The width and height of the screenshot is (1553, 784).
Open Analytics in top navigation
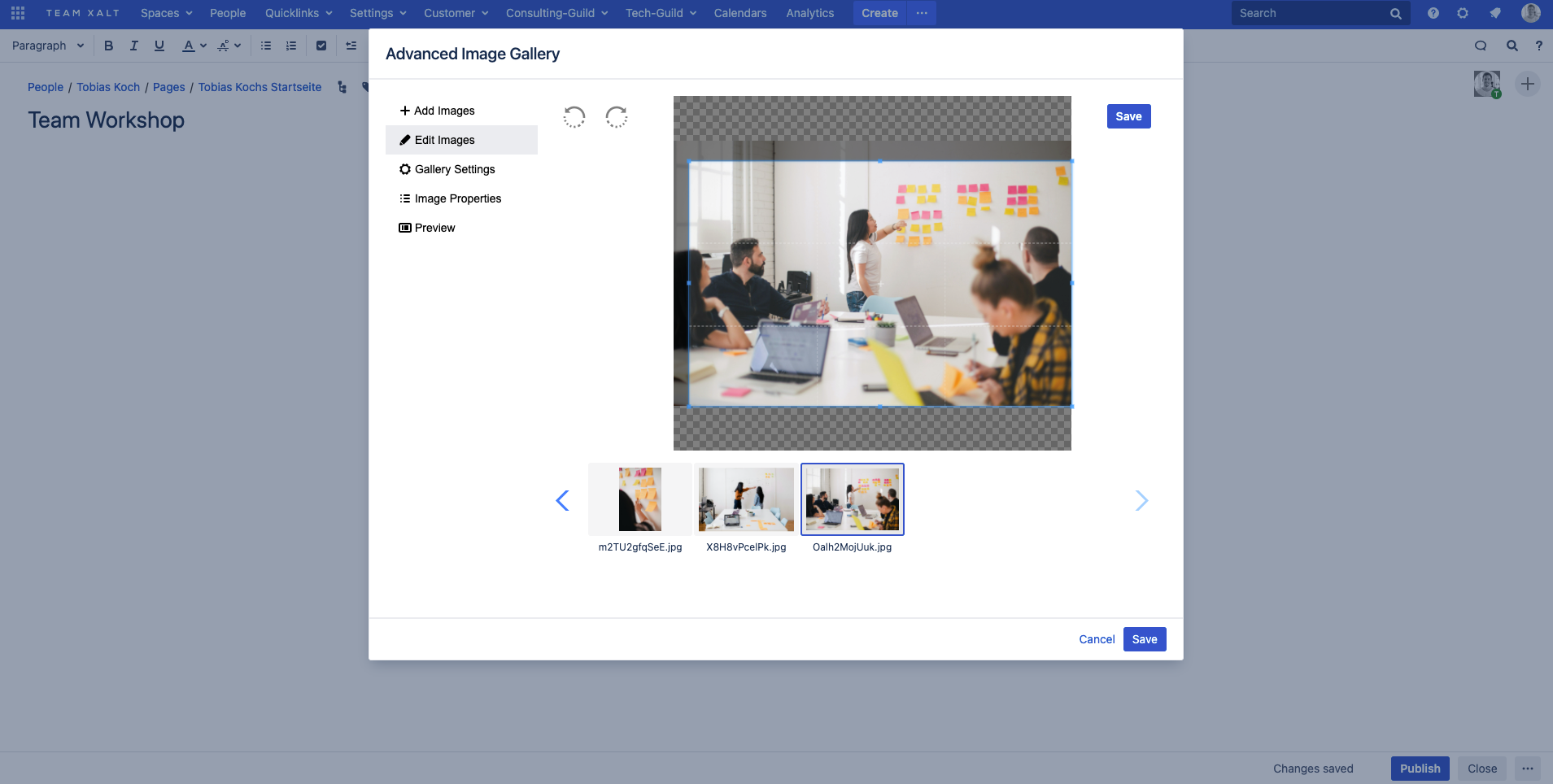810,13
